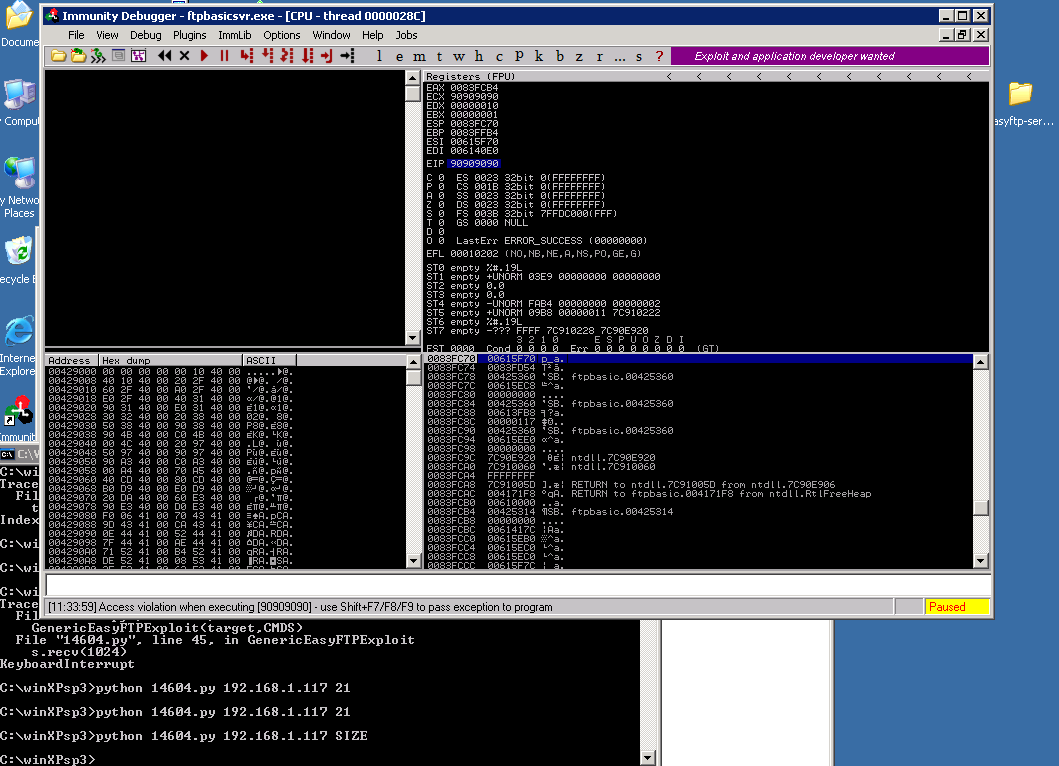
Task: Click 'Exploit and application developer wanted' banner
Action: coord(829,56)
